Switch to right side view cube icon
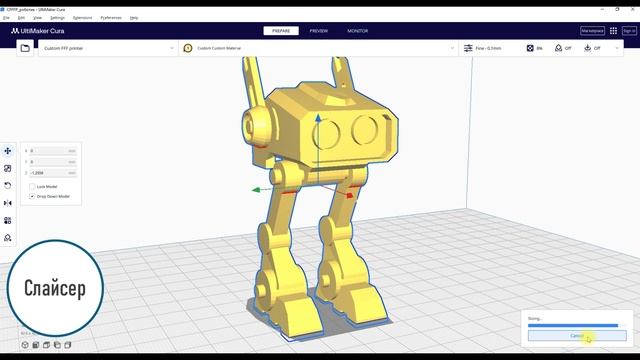The height and width of the screenshot is (360, 640). (68, 345)
